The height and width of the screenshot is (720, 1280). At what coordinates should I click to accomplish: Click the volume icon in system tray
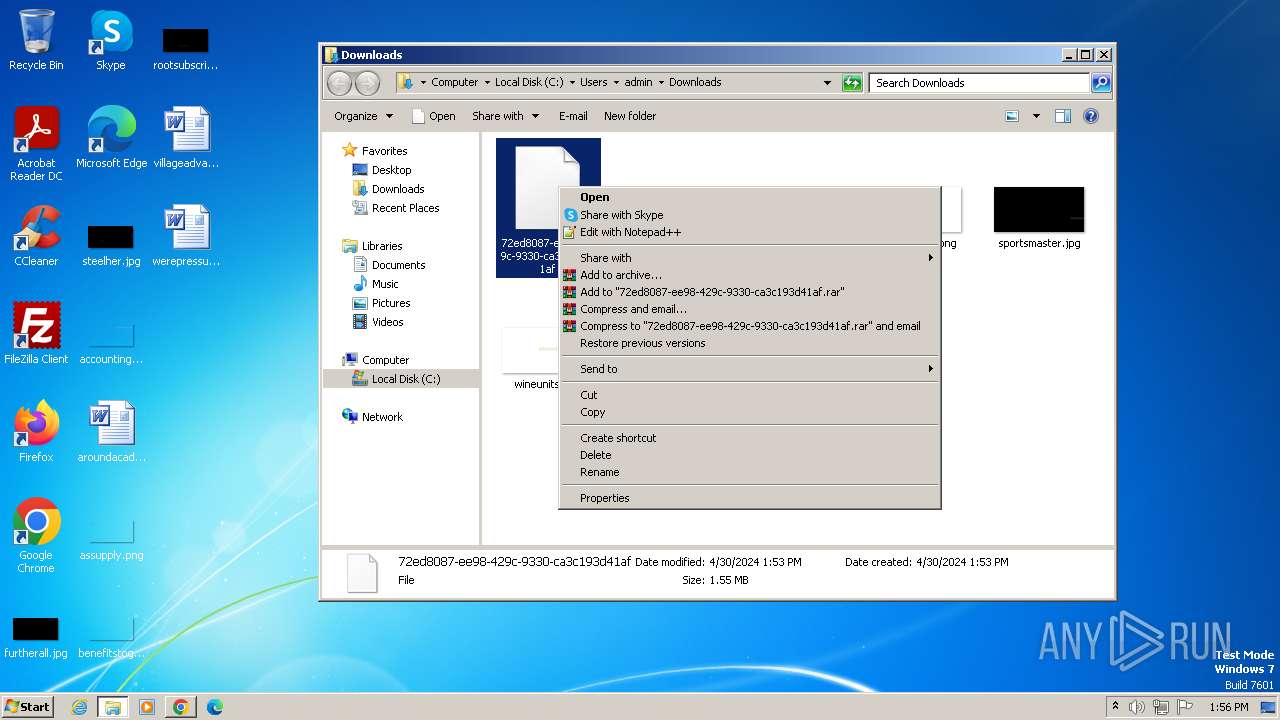click(x=1137, y=707)
